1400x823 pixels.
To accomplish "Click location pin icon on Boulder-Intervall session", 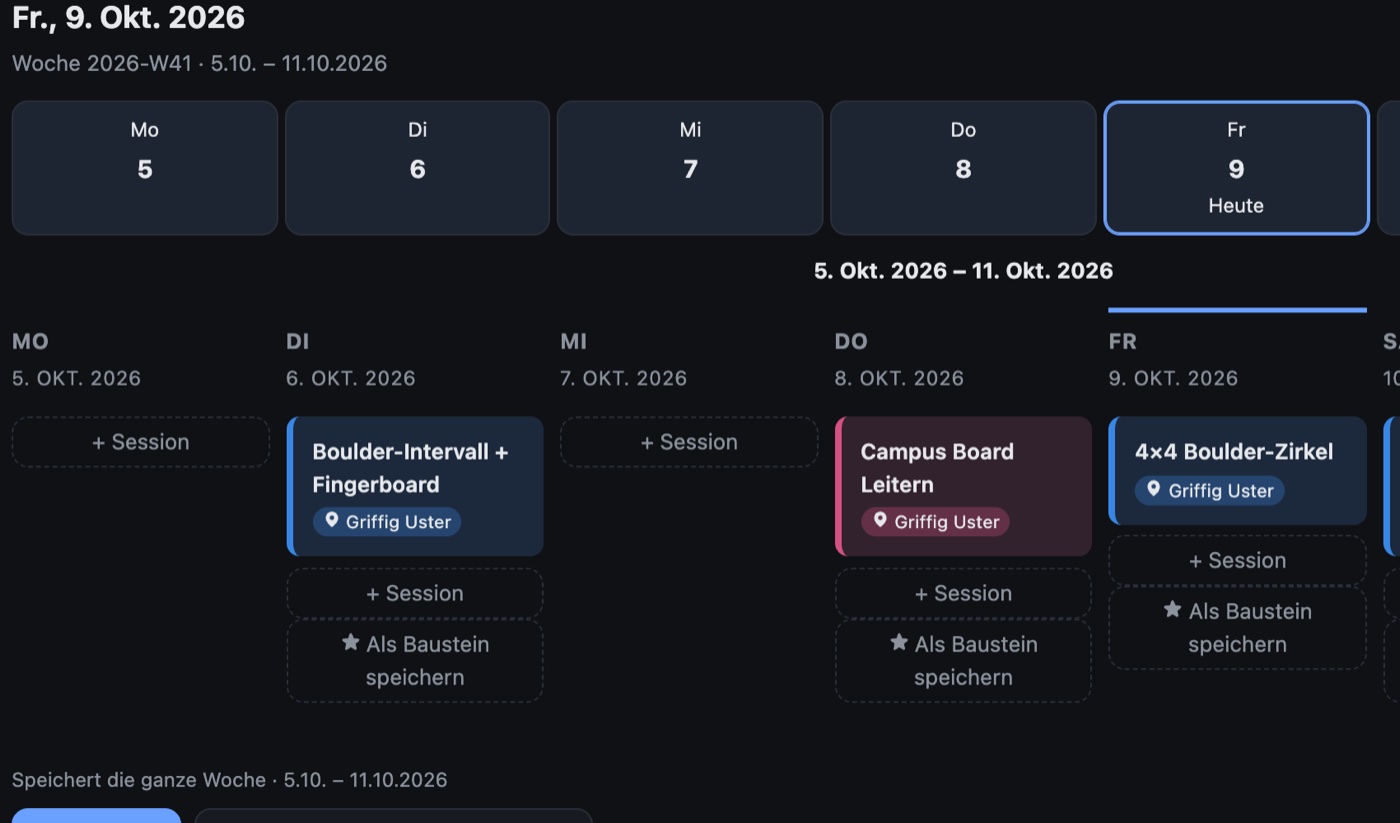I will coord(332,521).
